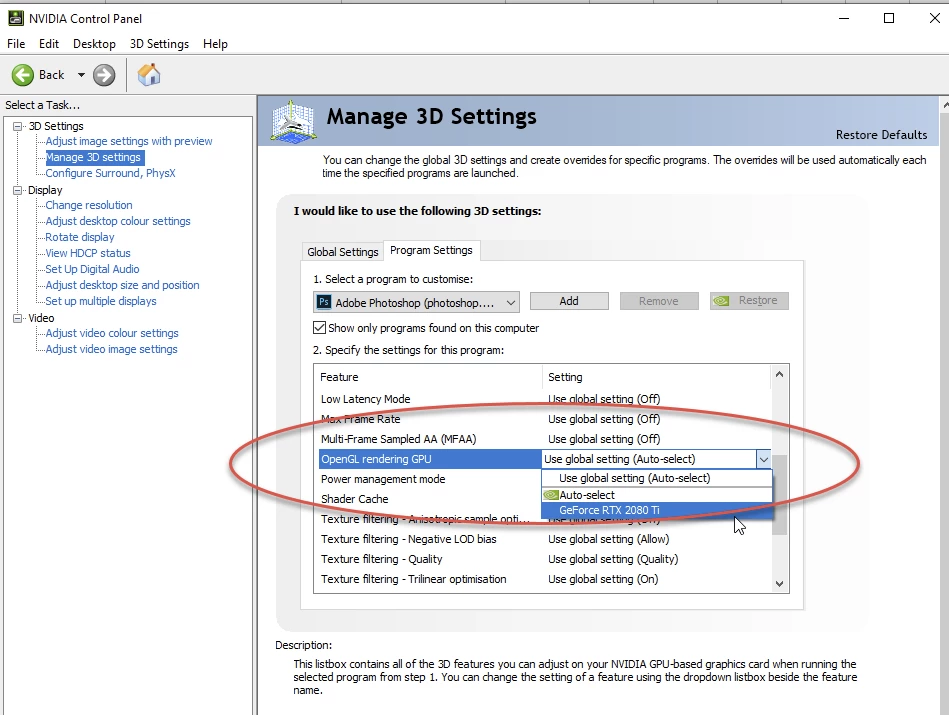Viewport: 949px width, 715px height.
Task: Collapse the 3D Settings tree node
Action: point(18,126)
